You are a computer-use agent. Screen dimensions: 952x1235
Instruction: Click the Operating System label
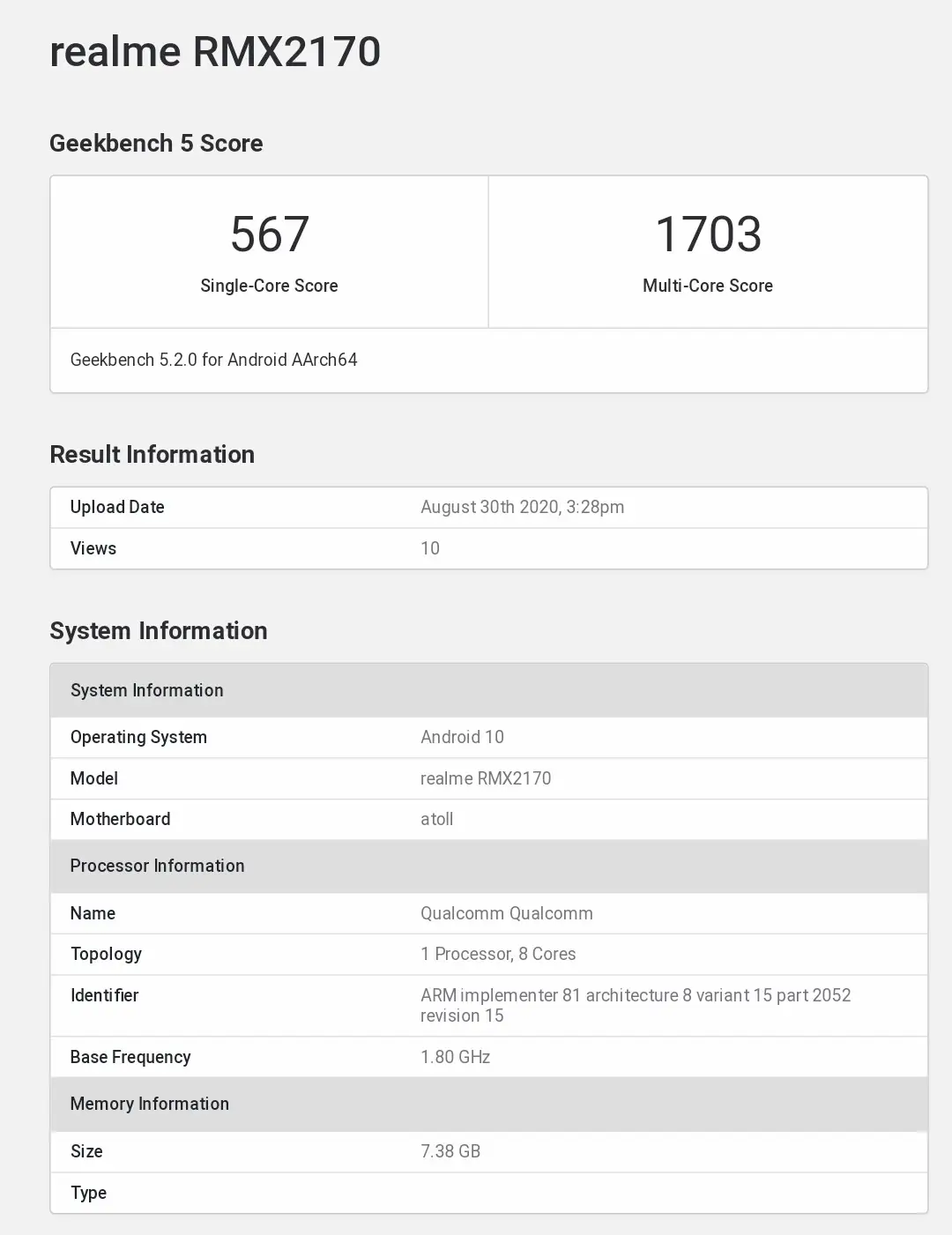coord(138,737)
